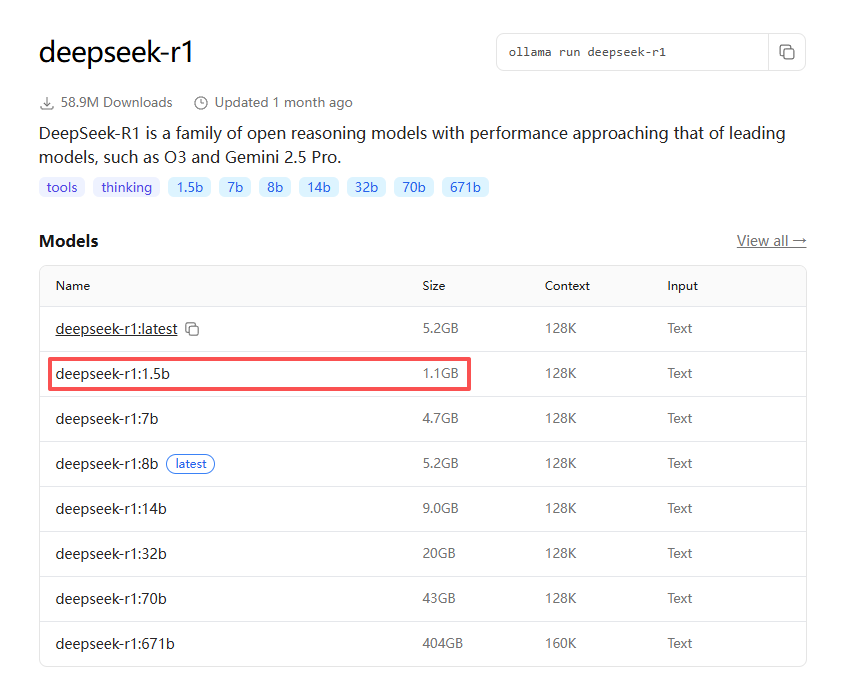848x697 pixels.
Task: Click the Context column header
Action: pos(567,286)
